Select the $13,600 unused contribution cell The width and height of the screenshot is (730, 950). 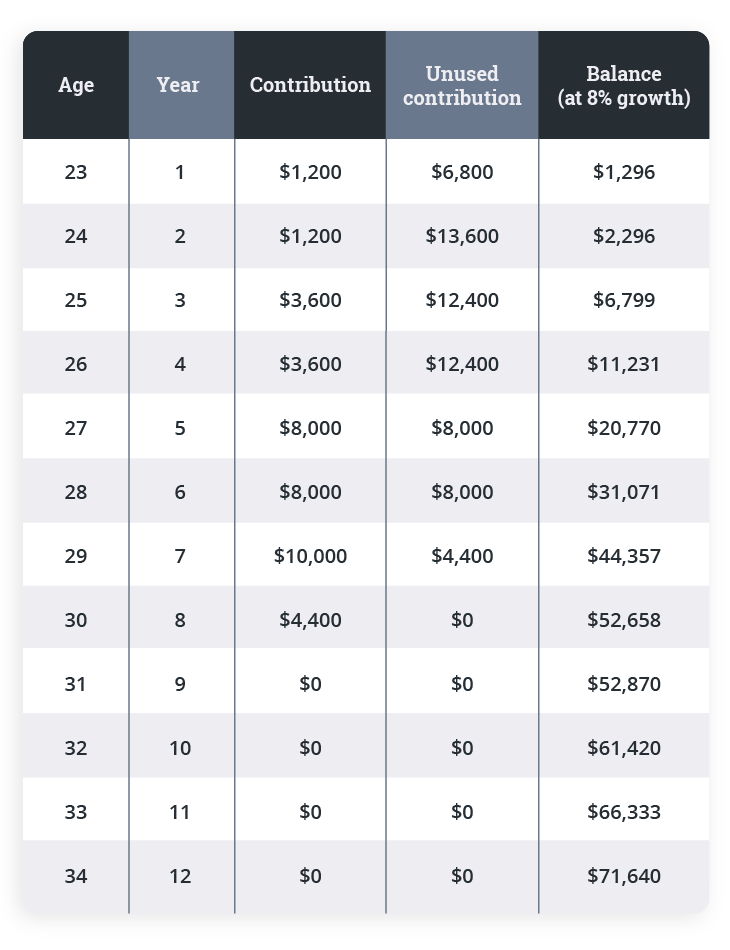pyautogui.click(x=462, y=236)
